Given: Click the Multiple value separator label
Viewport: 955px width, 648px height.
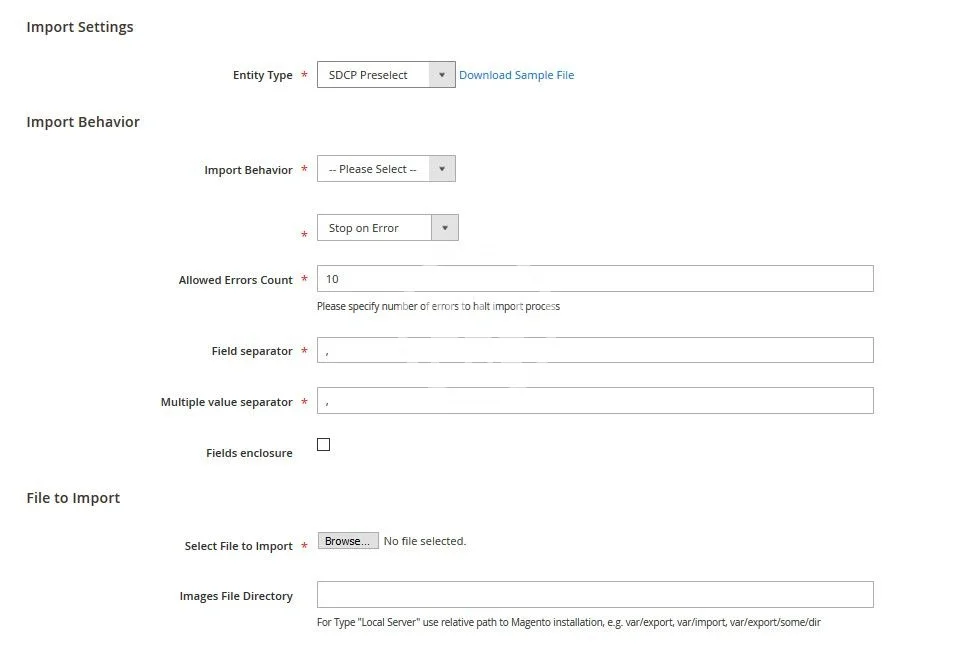Looking at the screenshot, I should [x=226, y=402].
